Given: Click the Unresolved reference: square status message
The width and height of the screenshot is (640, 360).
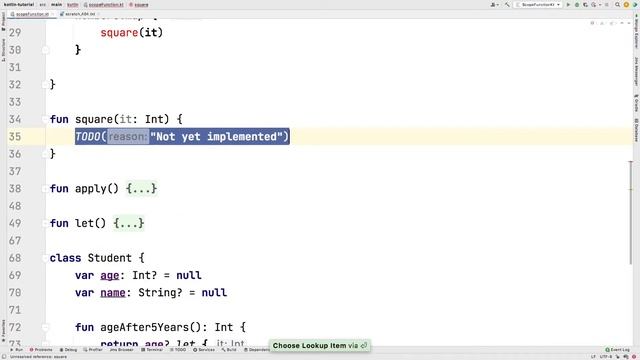Looking at the screenshot, I should point(38,357).
